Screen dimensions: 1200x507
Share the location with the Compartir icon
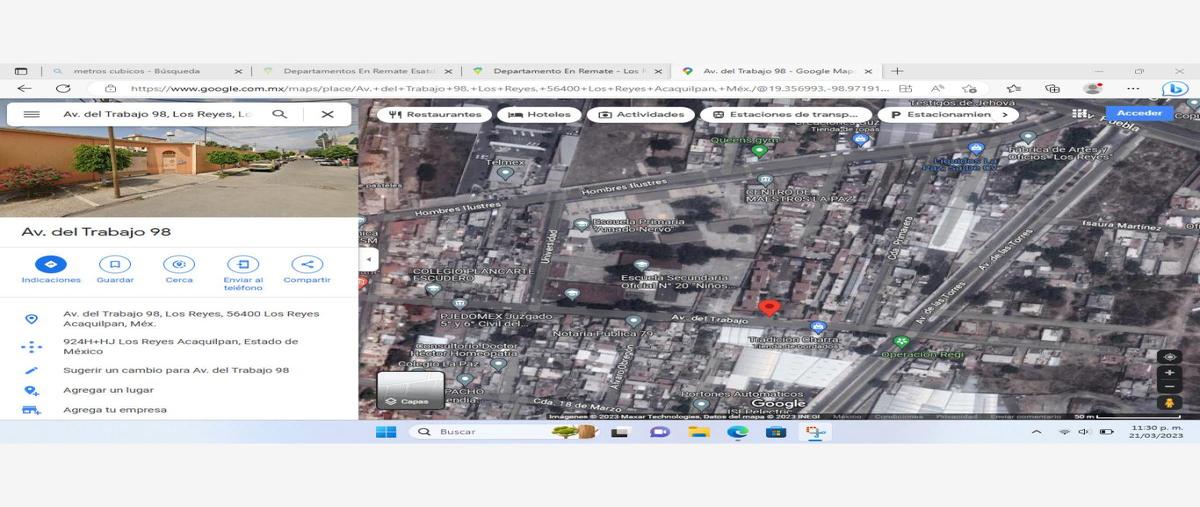pyautogui.click(x=306, y=265)
